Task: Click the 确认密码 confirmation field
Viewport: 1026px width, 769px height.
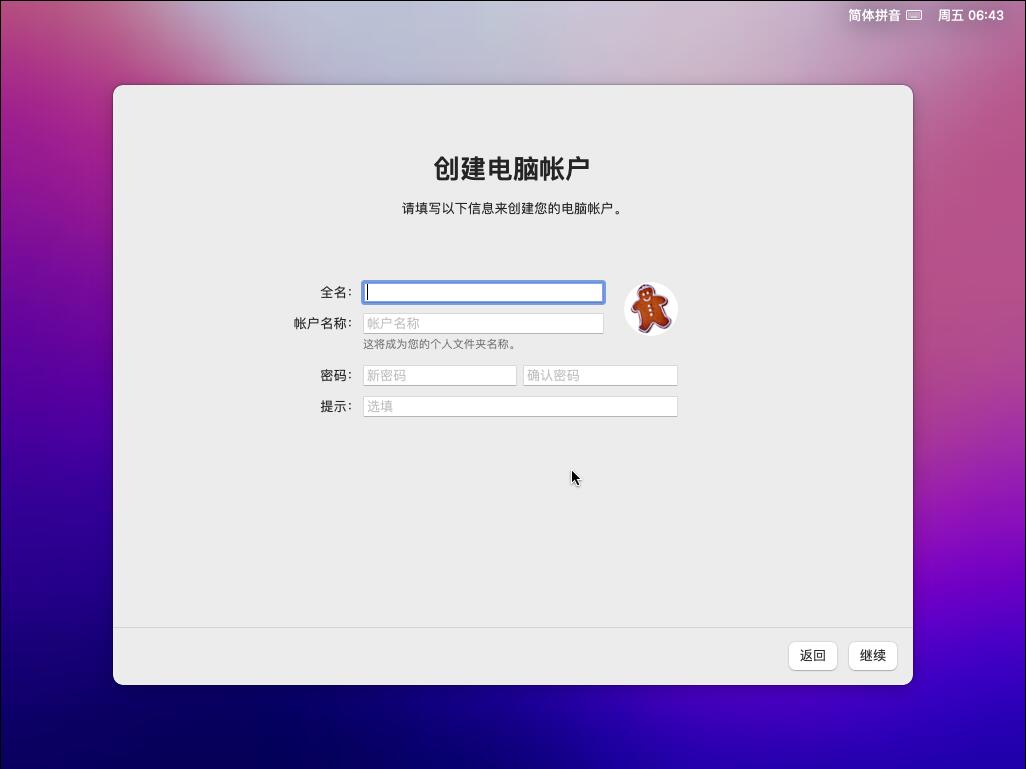Action: [x=600, y=375]
